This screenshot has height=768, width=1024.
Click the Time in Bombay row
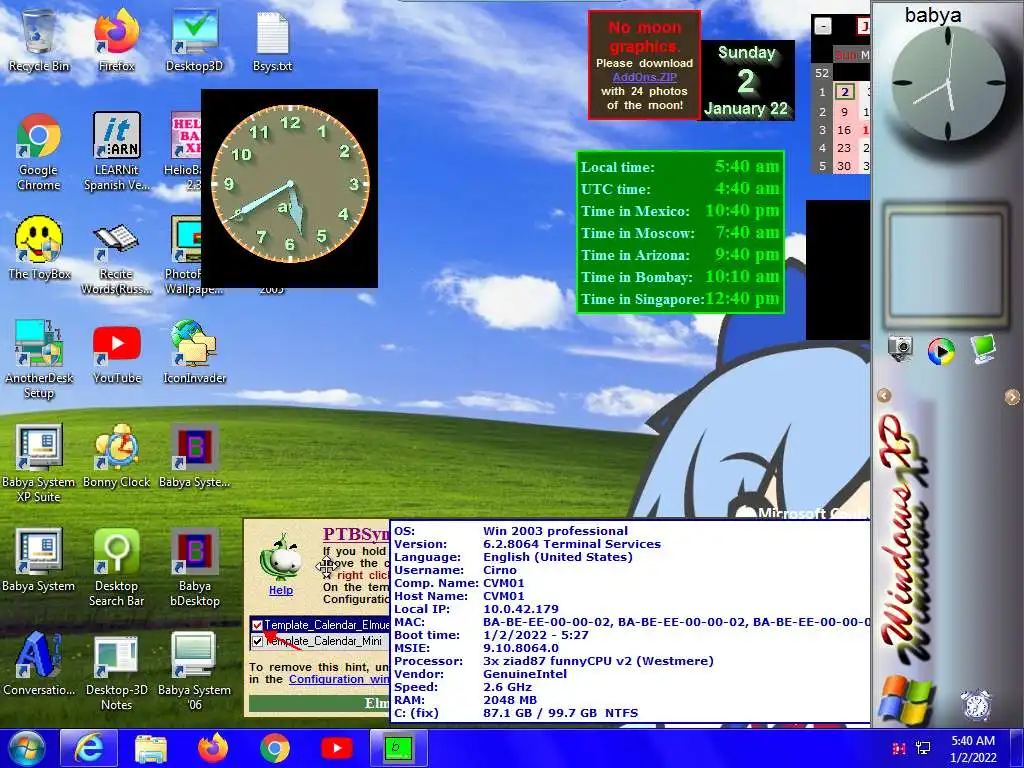coord(680,277)
